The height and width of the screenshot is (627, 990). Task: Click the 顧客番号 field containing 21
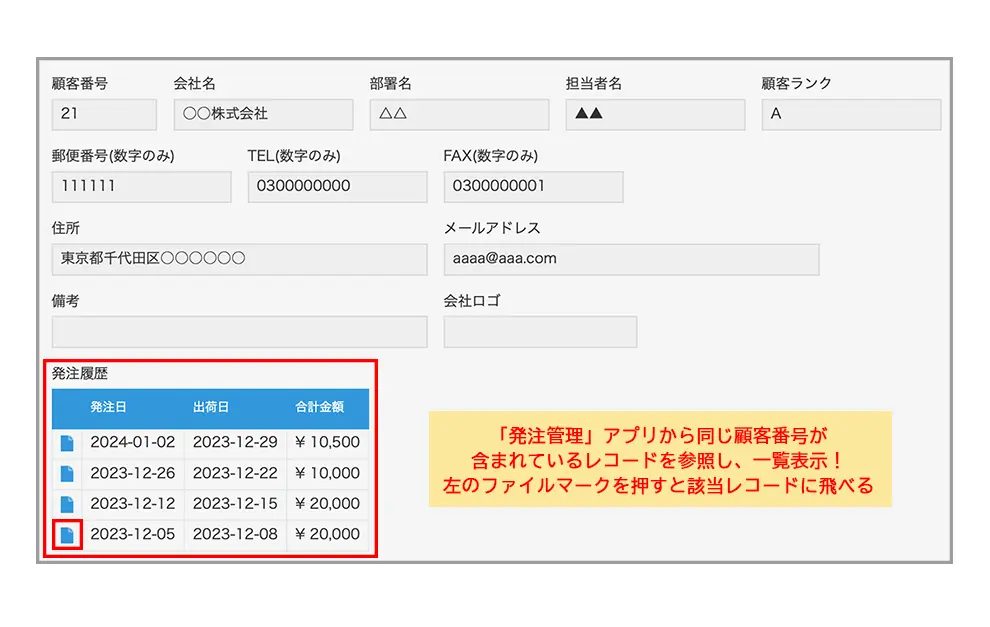104,114
